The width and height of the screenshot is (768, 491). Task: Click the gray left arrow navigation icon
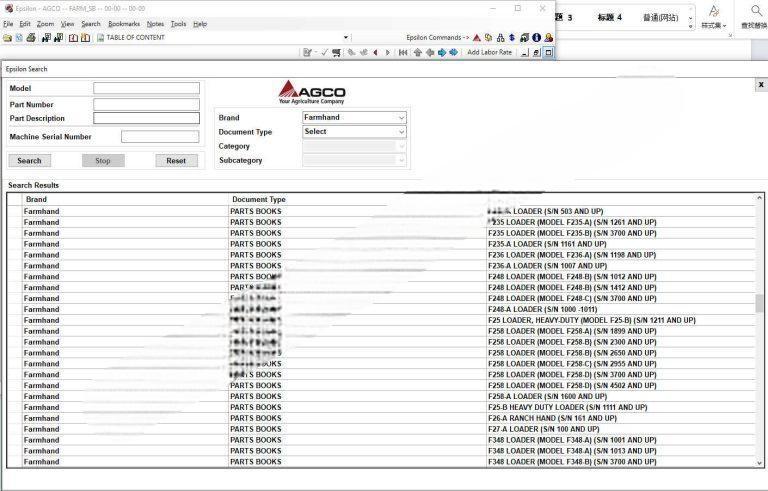(430, 52)
